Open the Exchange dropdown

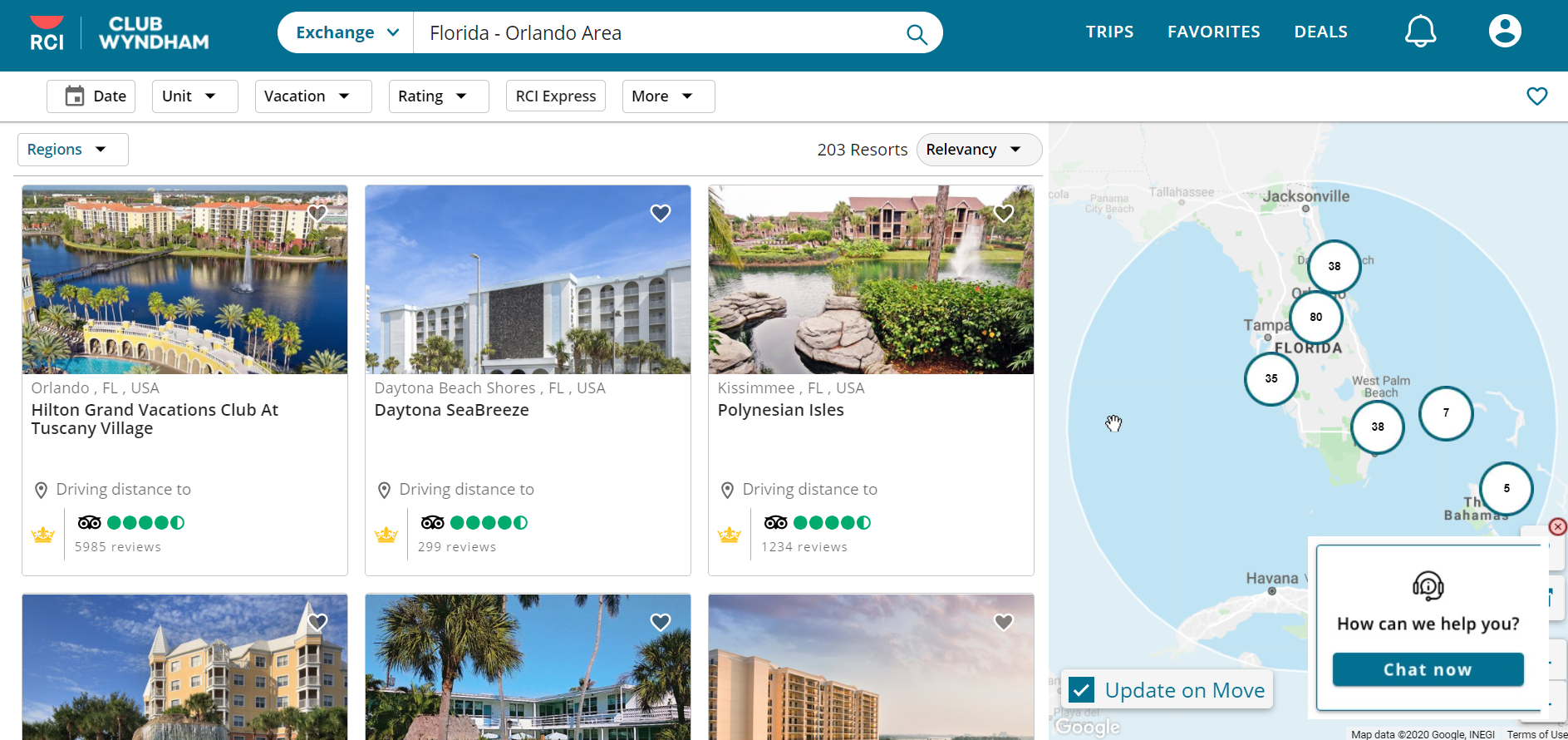347,32
